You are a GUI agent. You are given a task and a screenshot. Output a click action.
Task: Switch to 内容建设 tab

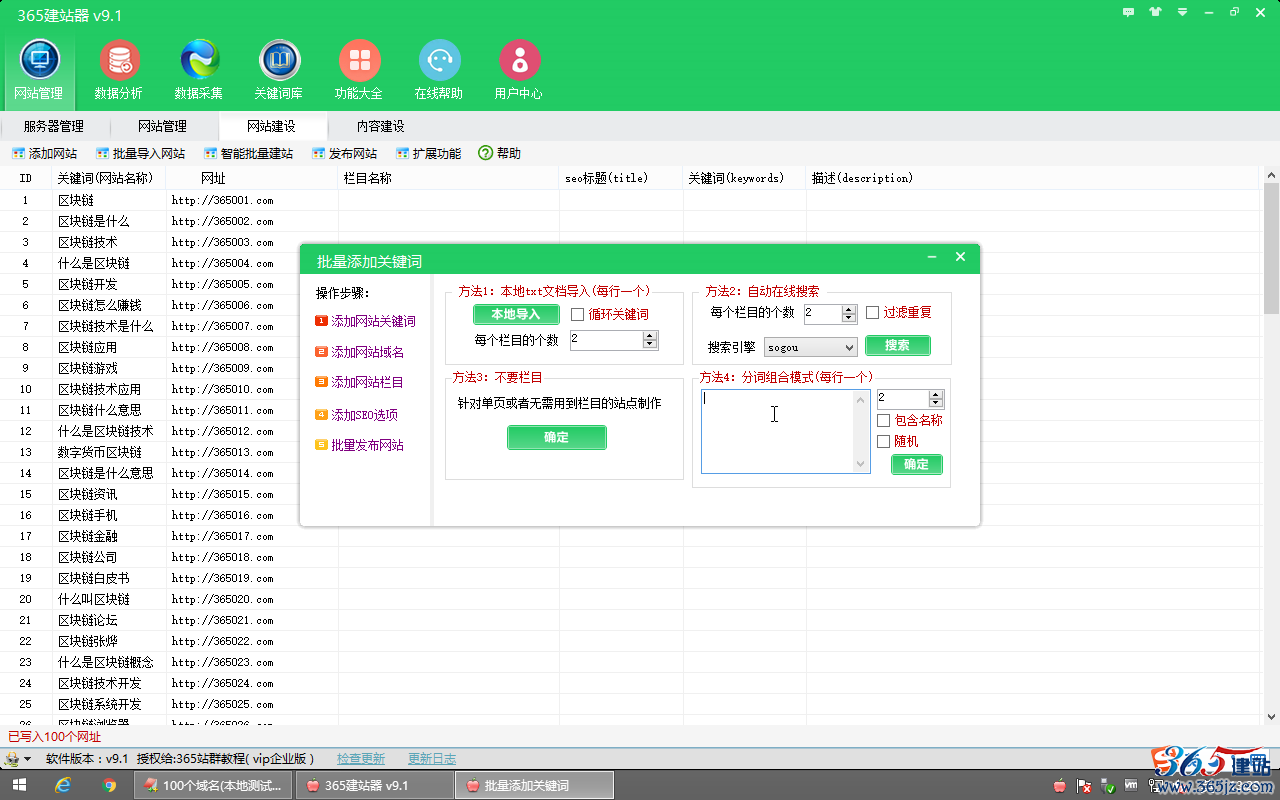(381, 126)
